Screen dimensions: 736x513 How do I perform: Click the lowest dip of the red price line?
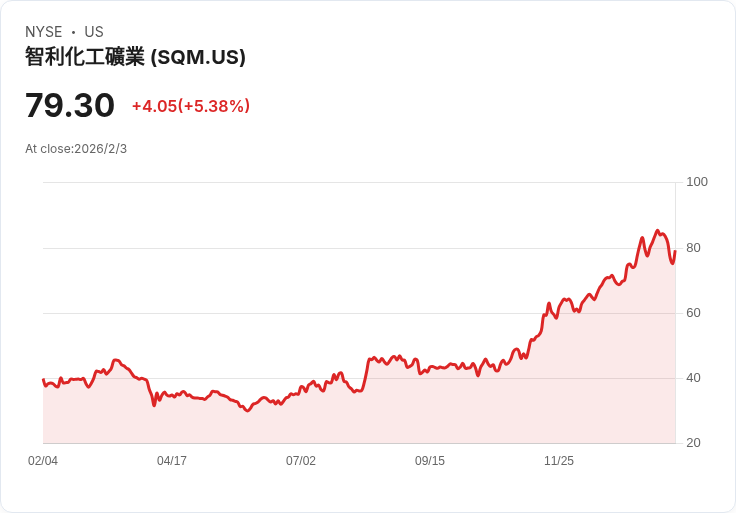tap(247, 410)
